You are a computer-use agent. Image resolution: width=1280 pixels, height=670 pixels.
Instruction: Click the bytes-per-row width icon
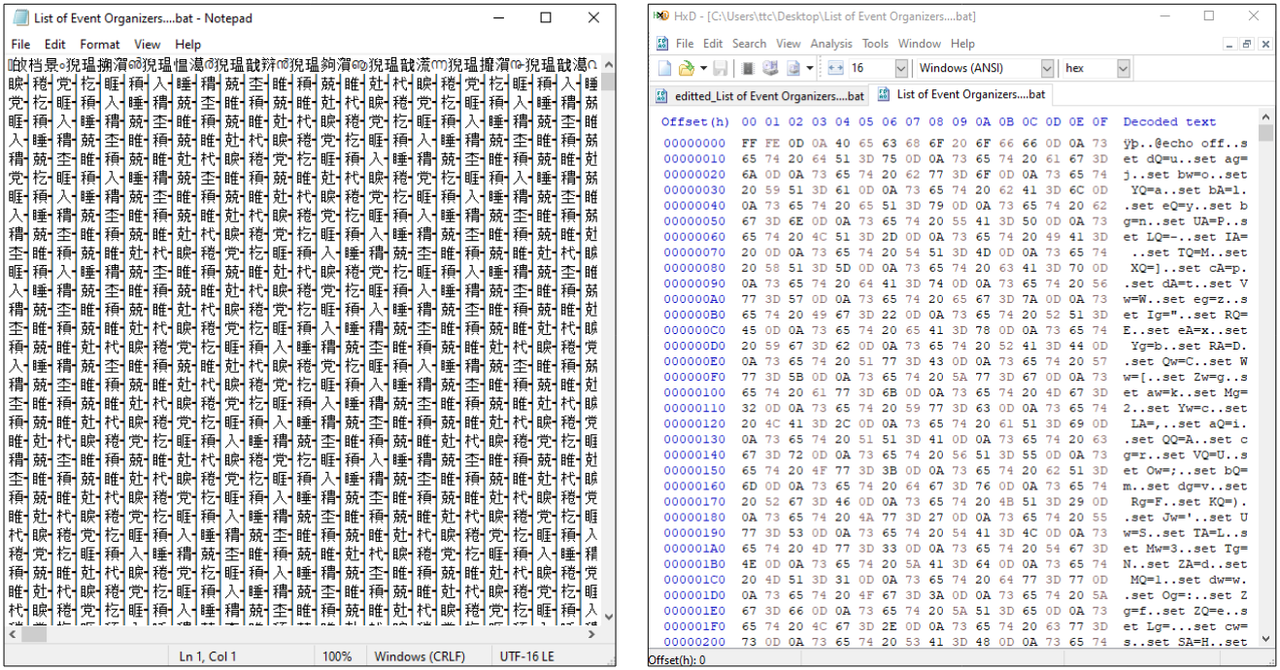pos(836,68)
